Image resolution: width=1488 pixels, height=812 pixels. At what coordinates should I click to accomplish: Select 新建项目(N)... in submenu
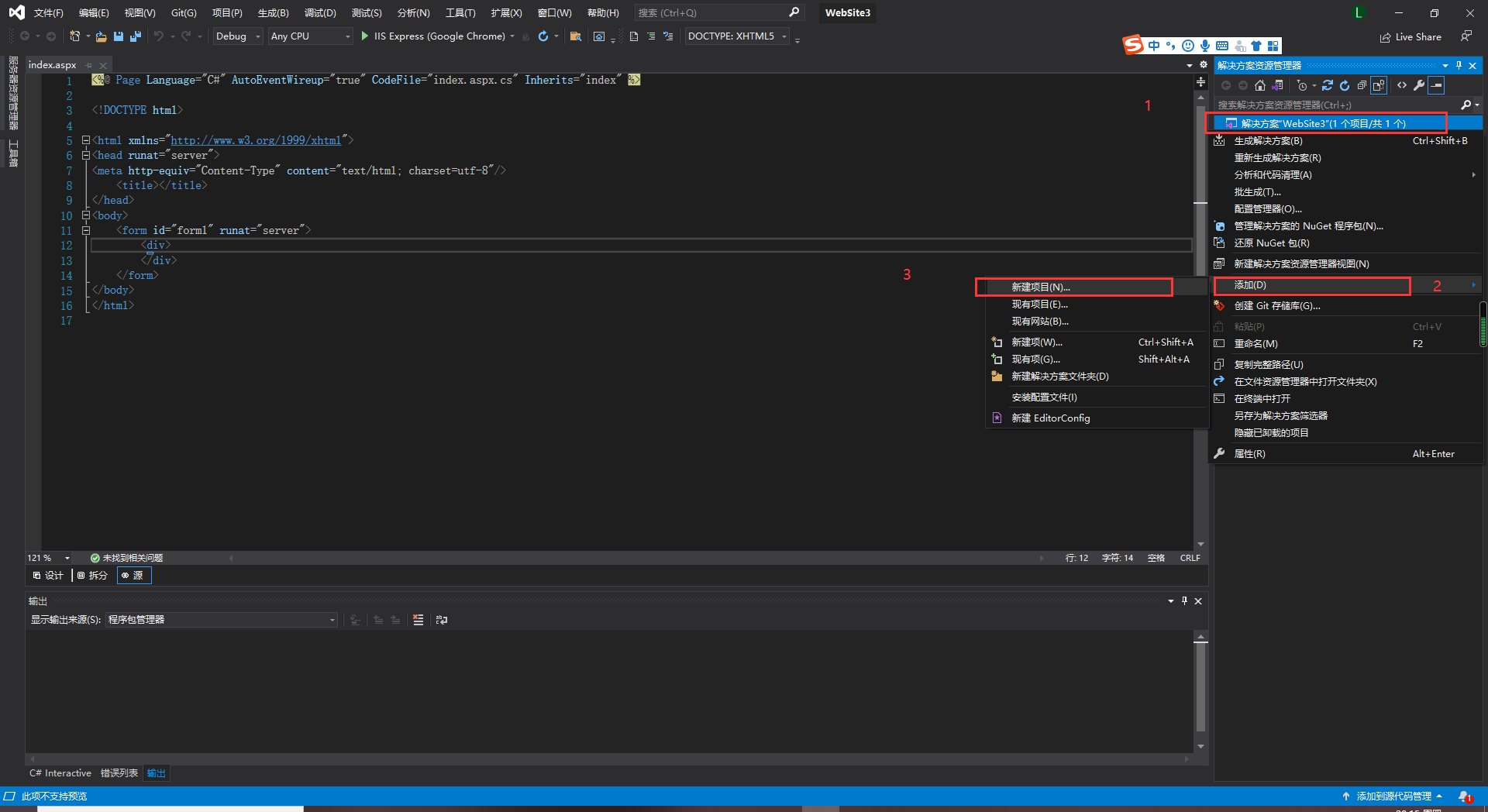[x=1097, y=287]
